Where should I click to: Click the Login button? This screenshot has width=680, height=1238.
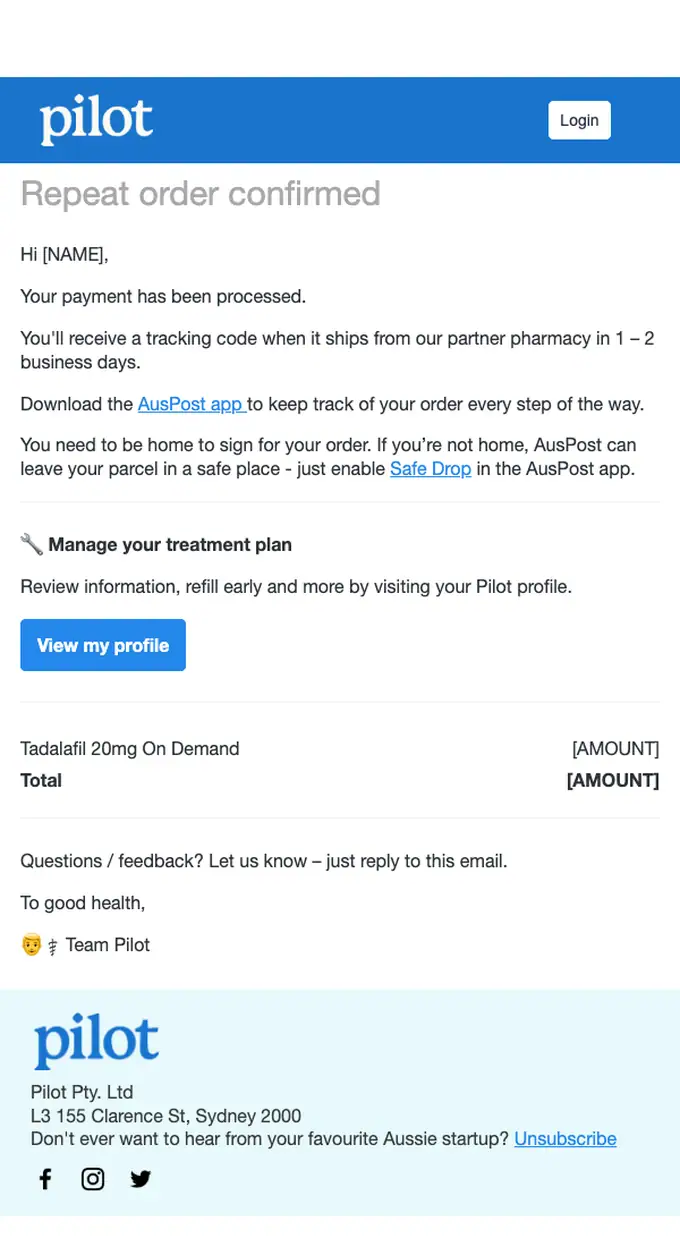(x=579, y=120)
